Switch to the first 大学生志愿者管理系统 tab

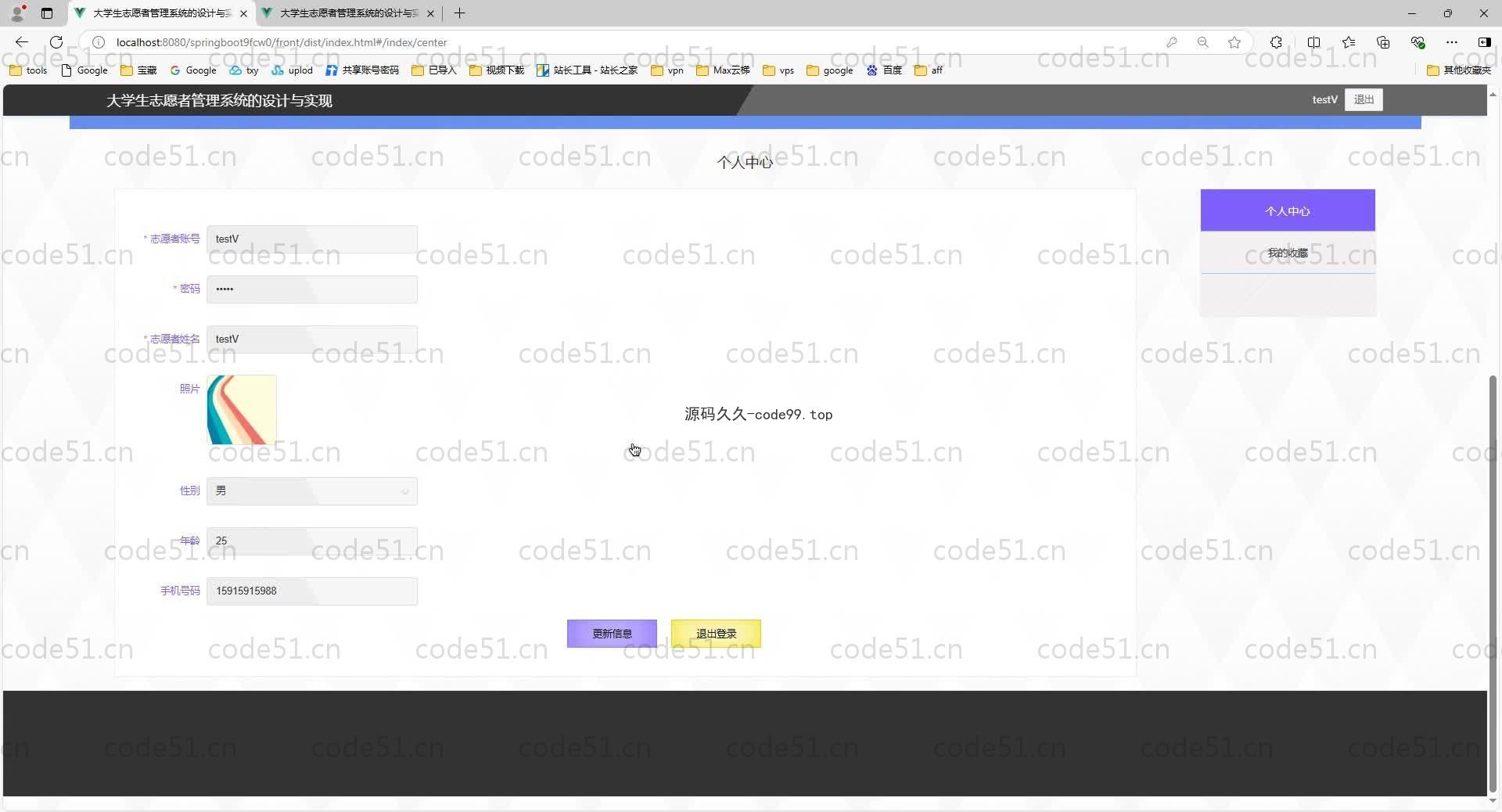pyautogui.click(x=161, y=13)
